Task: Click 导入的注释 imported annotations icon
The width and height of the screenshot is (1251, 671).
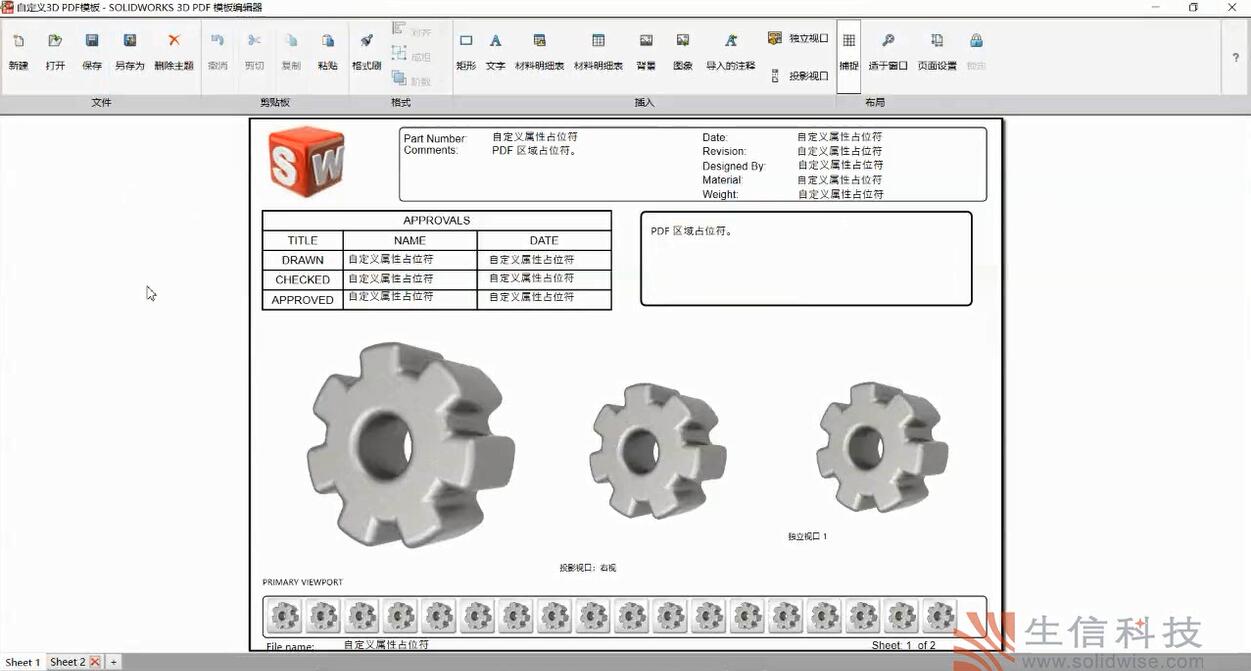Action: pyautogui.click(x=731, y=41)
